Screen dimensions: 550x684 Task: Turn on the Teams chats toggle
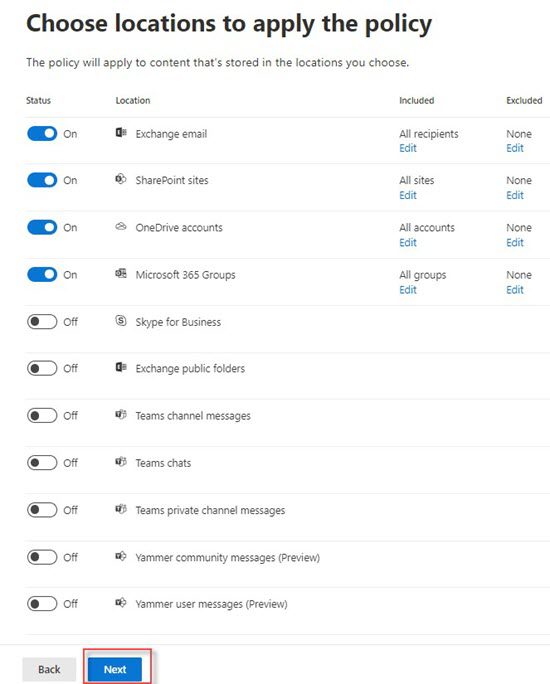click(x=42, y=462)
